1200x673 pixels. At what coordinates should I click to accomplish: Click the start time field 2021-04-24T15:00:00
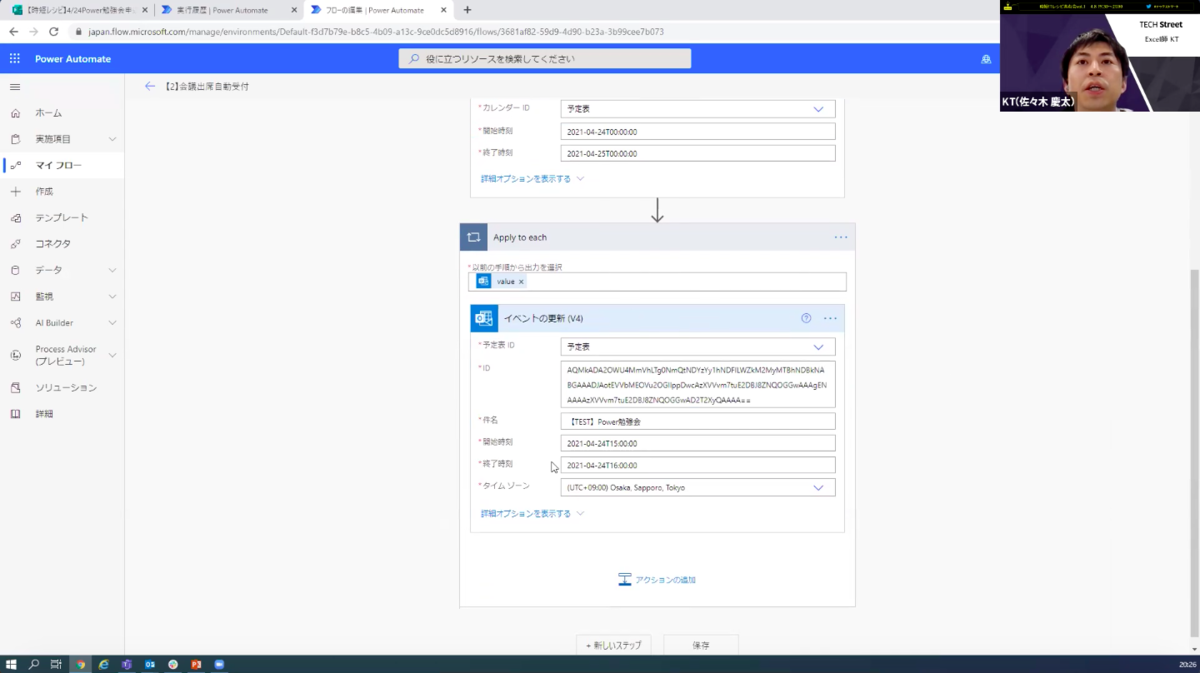point(697,443)
